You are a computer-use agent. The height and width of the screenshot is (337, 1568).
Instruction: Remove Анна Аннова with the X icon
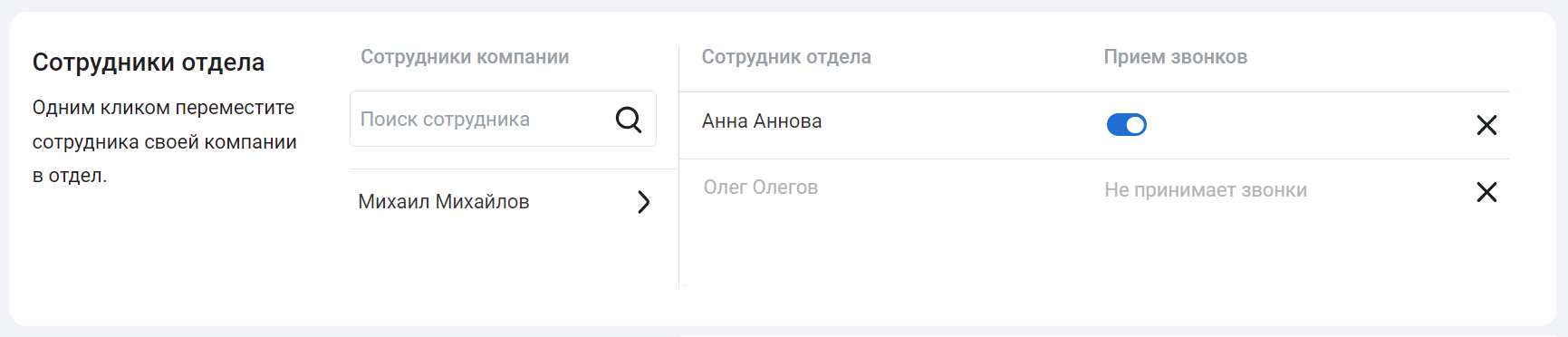(1486, 125)
